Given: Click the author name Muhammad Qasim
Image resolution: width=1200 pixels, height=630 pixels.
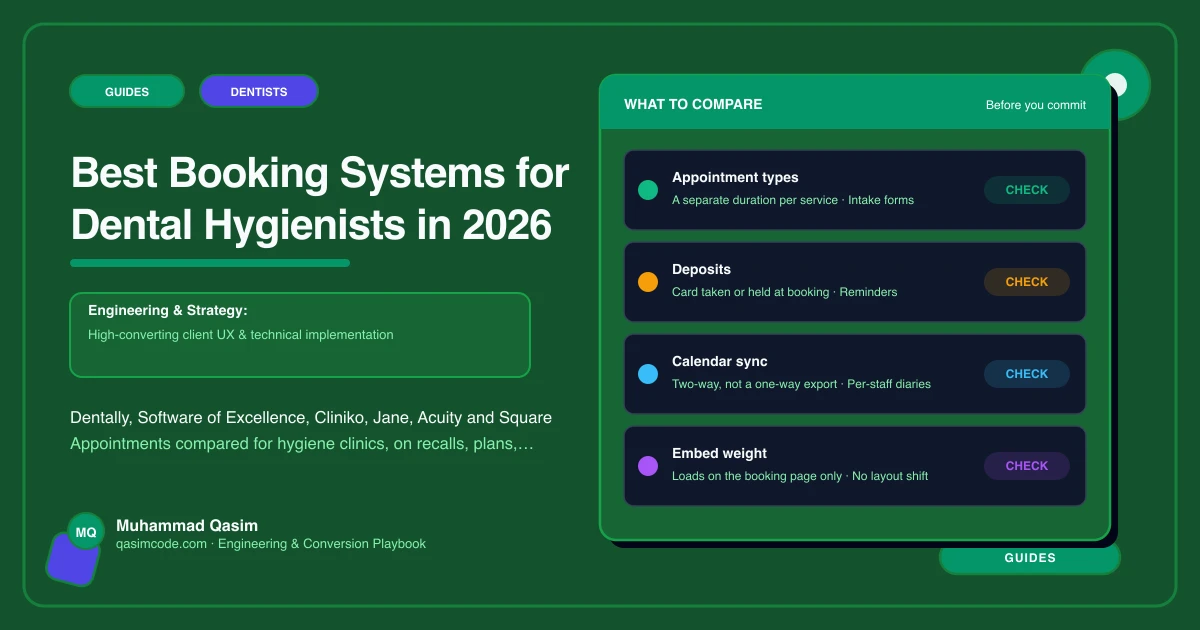Looking at the screenshot, I should tap(187, 525).
